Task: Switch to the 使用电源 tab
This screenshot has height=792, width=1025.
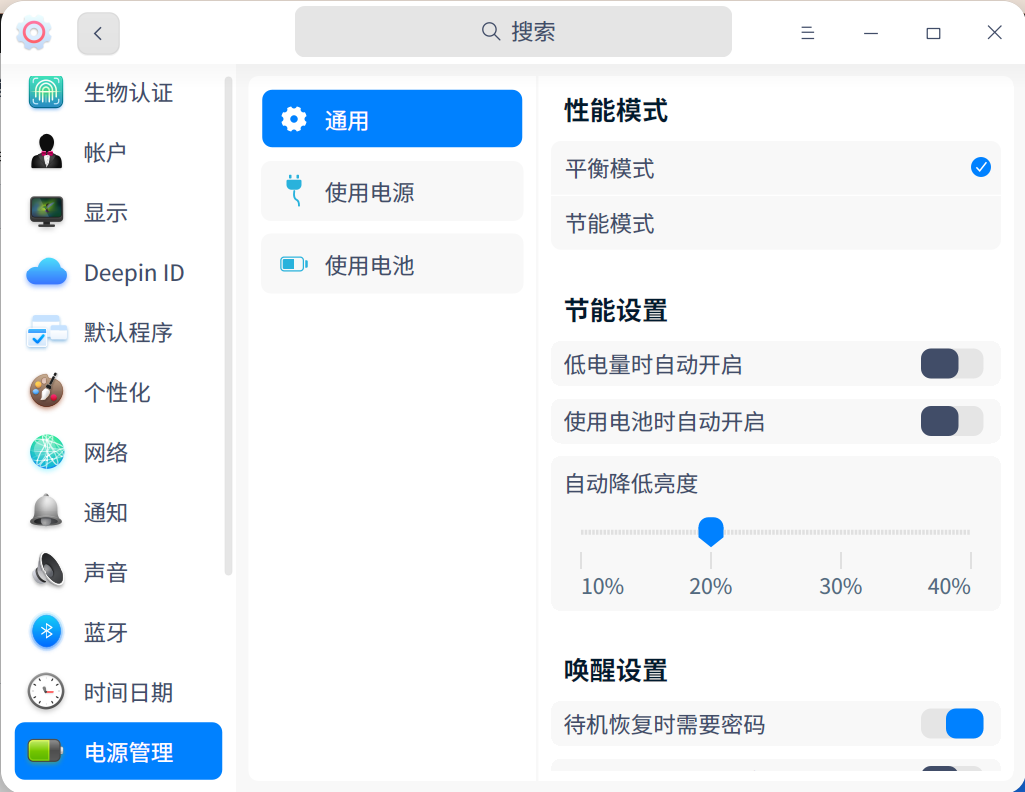Action: pos(391,190)
